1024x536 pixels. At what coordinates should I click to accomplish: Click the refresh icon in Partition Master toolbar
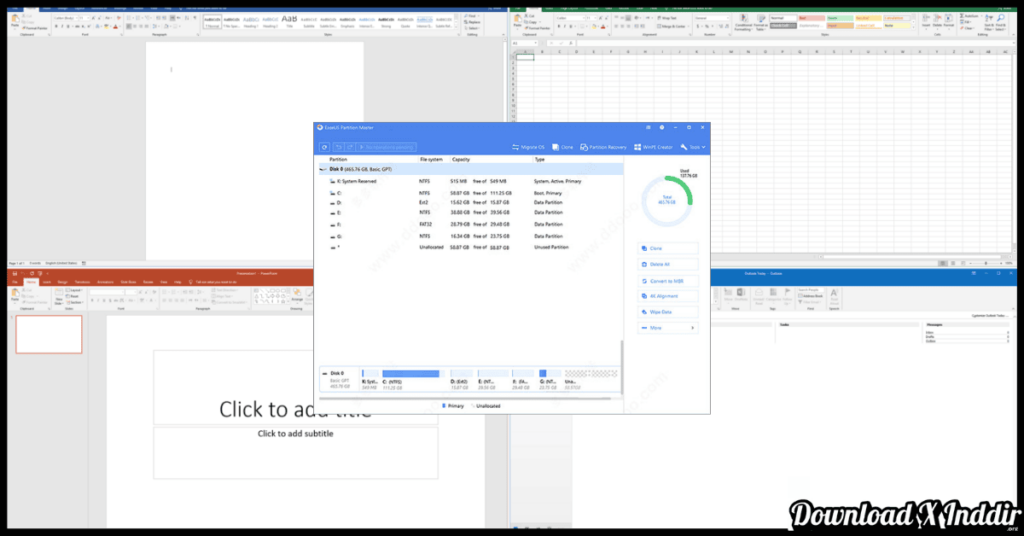click(325, 147)
